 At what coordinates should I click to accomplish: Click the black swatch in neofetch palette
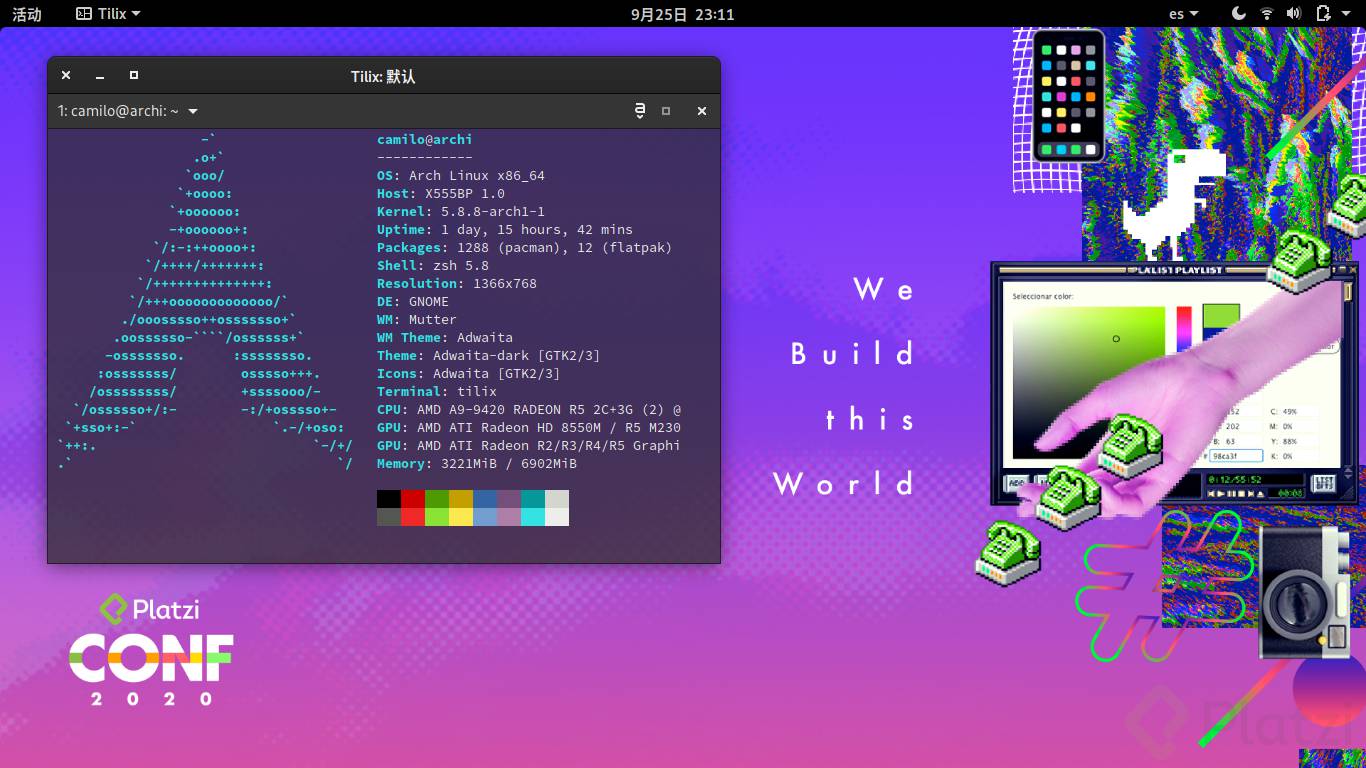(x=389, y=499)
